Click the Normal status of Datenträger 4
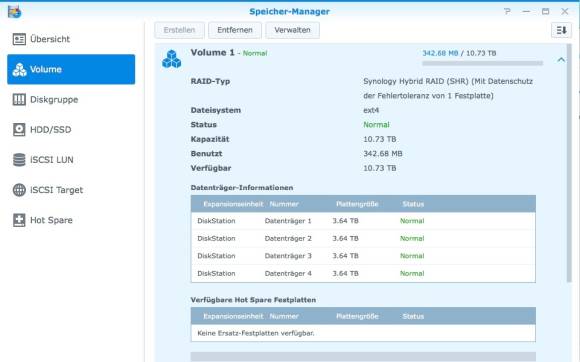The image size is (580, 362). (x=412, y=274)
